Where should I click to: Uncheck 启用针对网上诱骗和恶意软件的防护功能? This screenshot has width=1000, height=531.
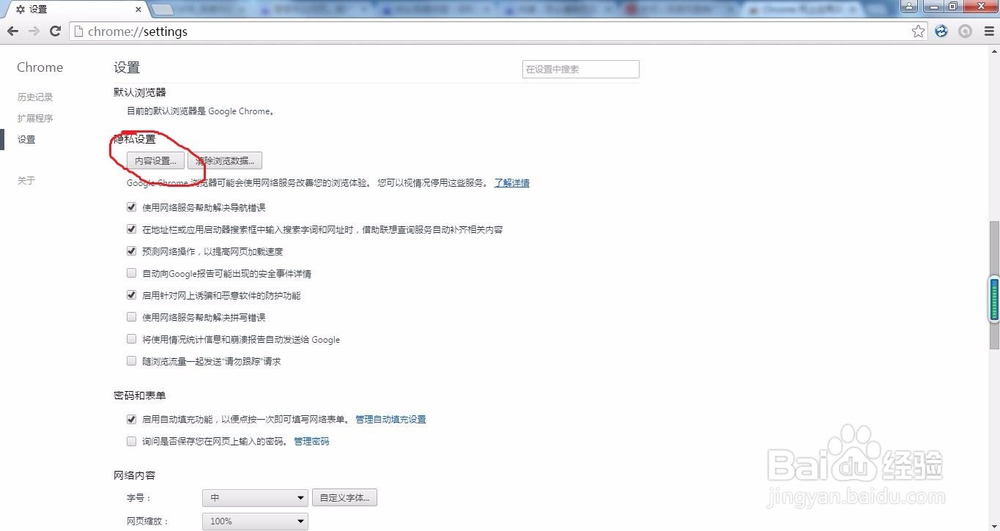(131, 295)
